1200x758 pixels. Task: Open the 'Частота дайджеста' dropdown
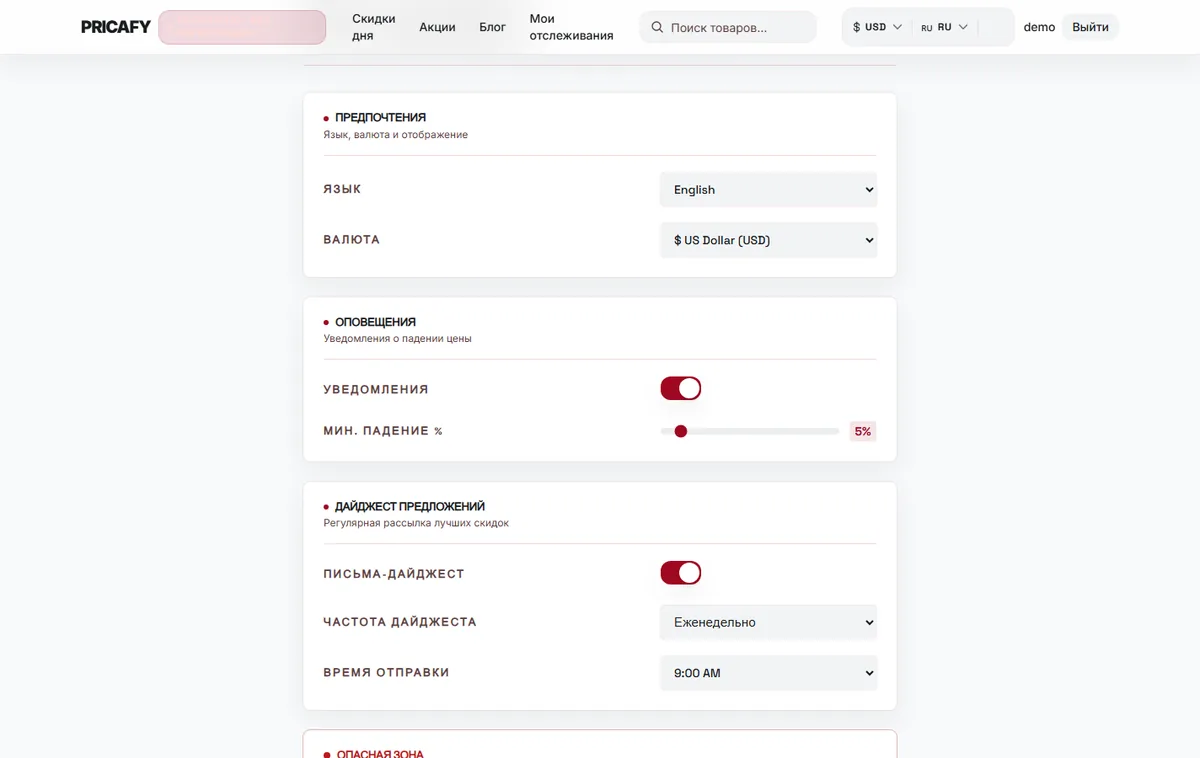pos(768,622)
